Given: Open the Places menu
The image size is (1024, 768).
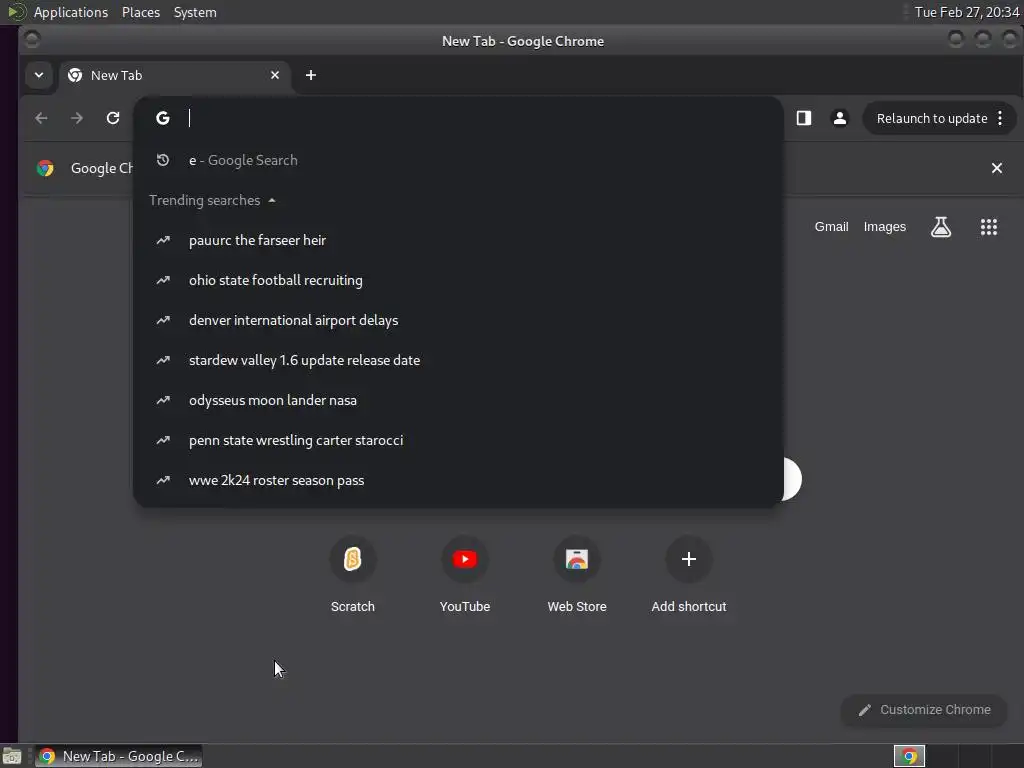Looking at the screenshot, I should 141,12.
